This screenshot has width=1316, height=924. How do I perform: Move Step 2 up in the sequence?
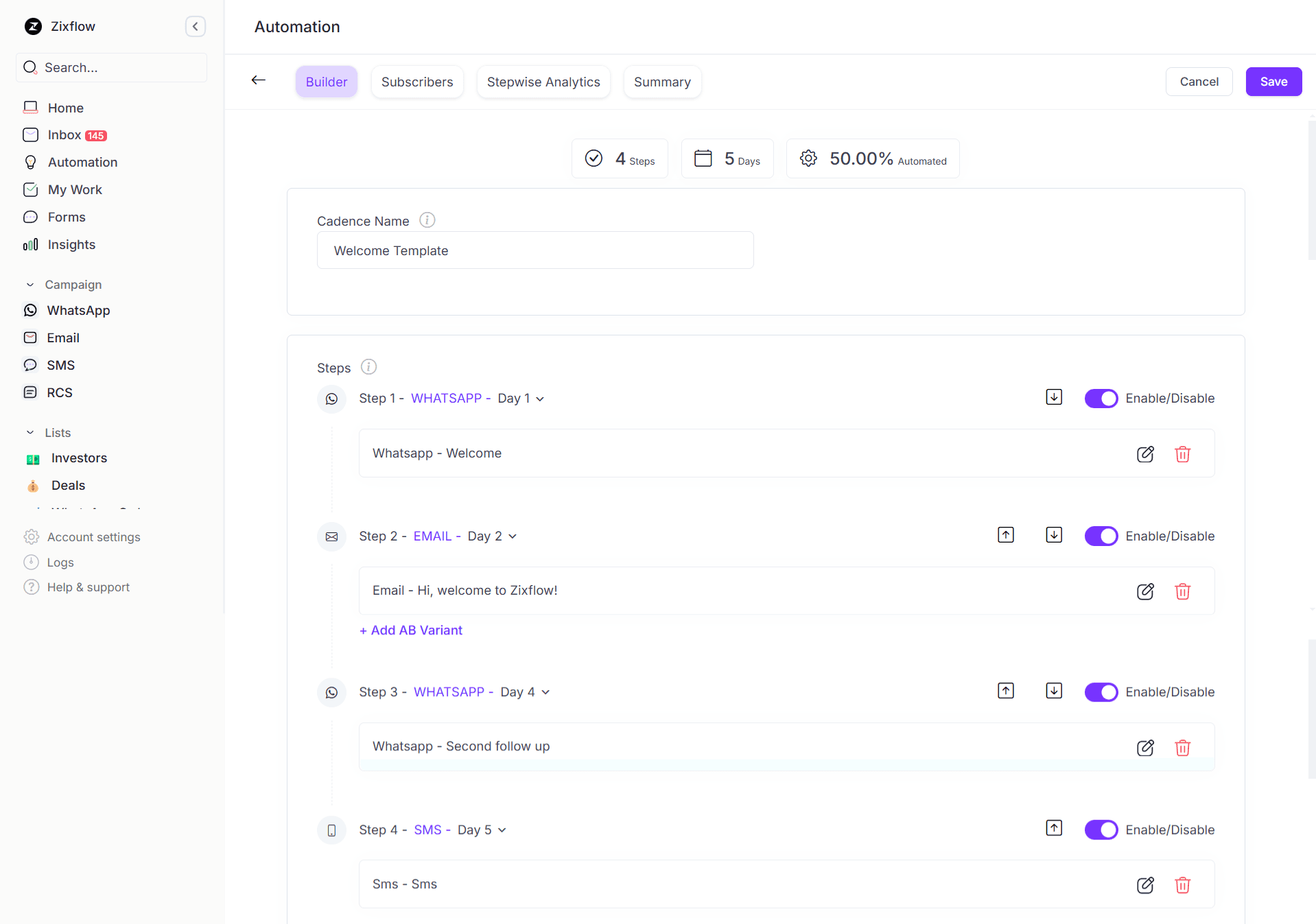(x=1004, y=534)
